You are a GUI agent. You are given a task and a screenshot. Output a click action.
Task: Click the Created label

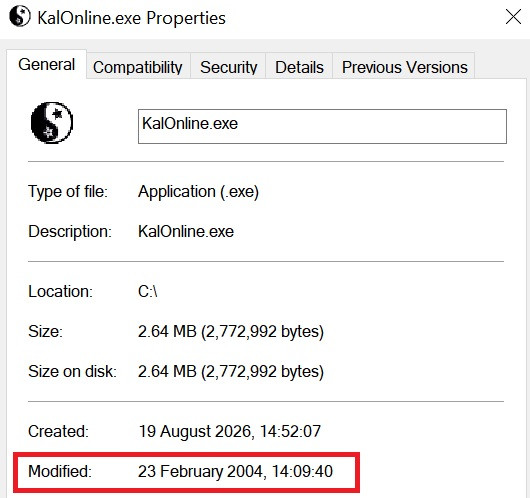(x=58, y=431)
